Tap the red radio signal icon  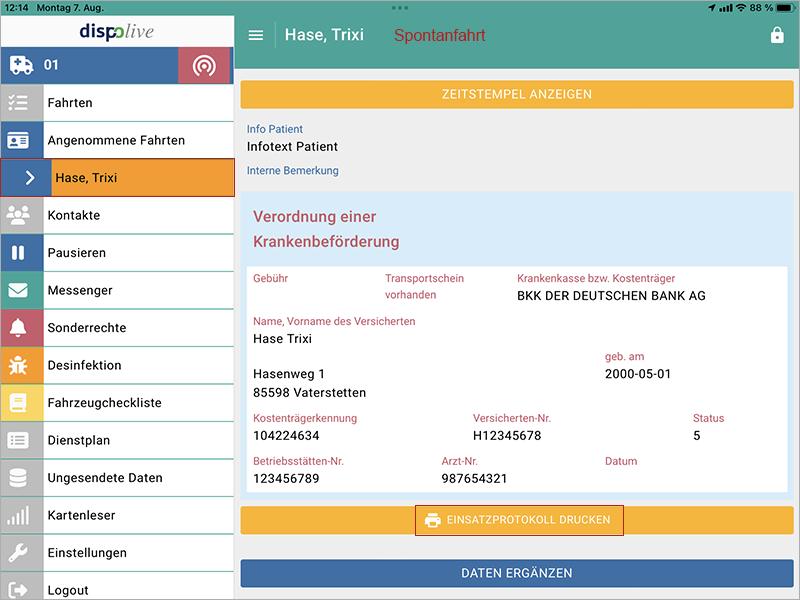(x=204, y=66)
